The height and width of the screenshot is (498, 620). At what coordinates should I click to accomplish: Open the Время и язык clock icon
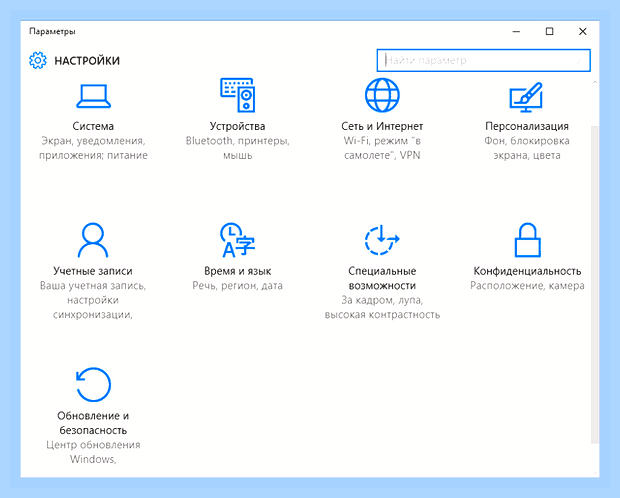pyautogui.click(x=237, y=240)
